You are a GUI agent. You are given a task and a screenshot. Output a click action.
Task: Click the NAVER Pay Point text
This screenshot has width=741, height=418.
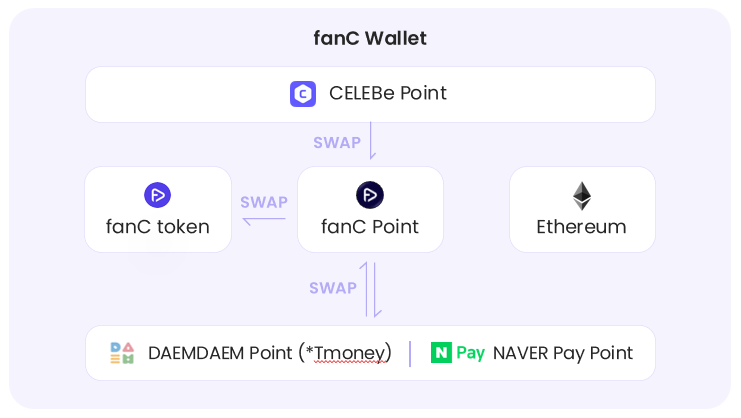[563, 353]
